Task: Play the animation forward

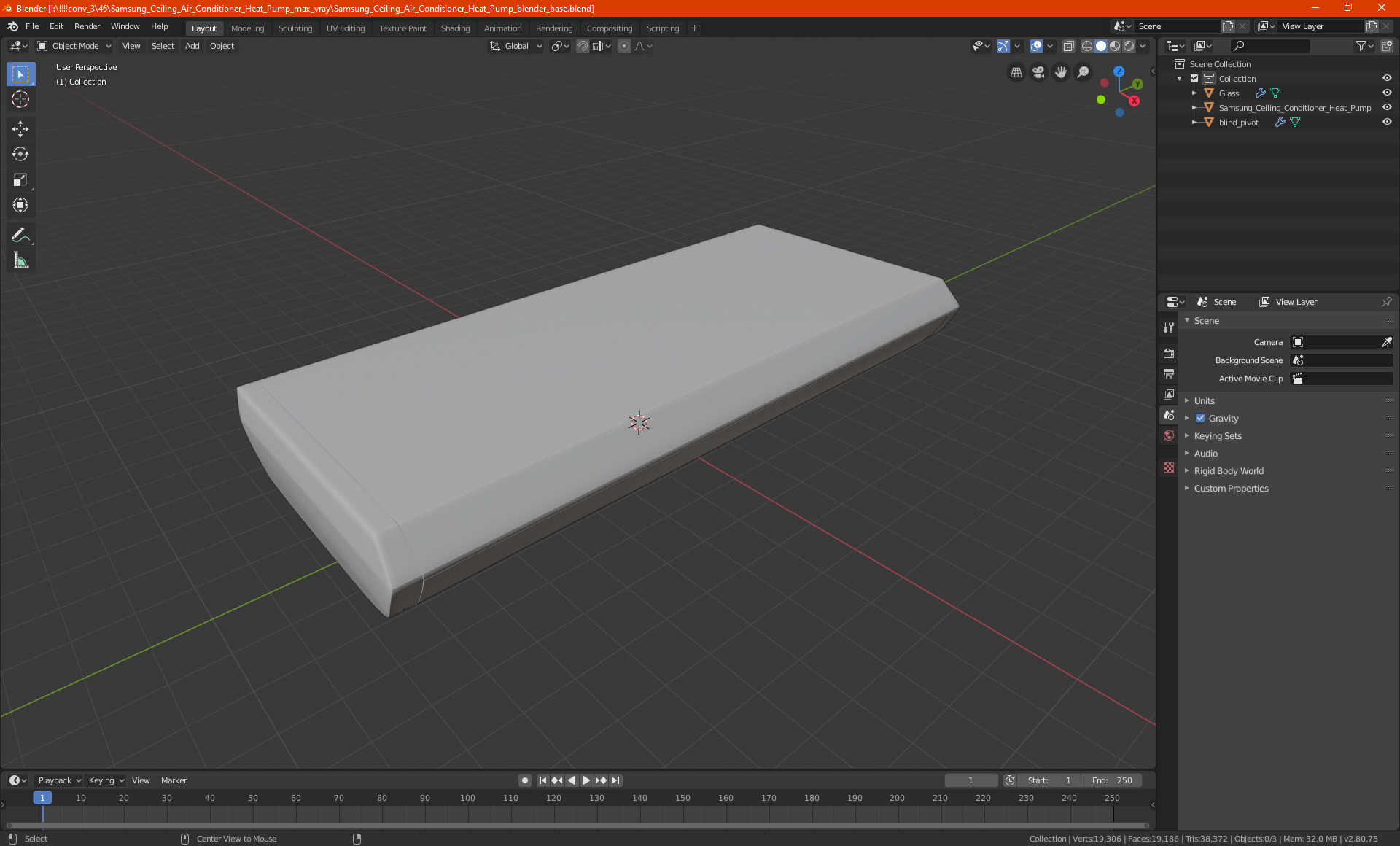Action: [586, 780]
